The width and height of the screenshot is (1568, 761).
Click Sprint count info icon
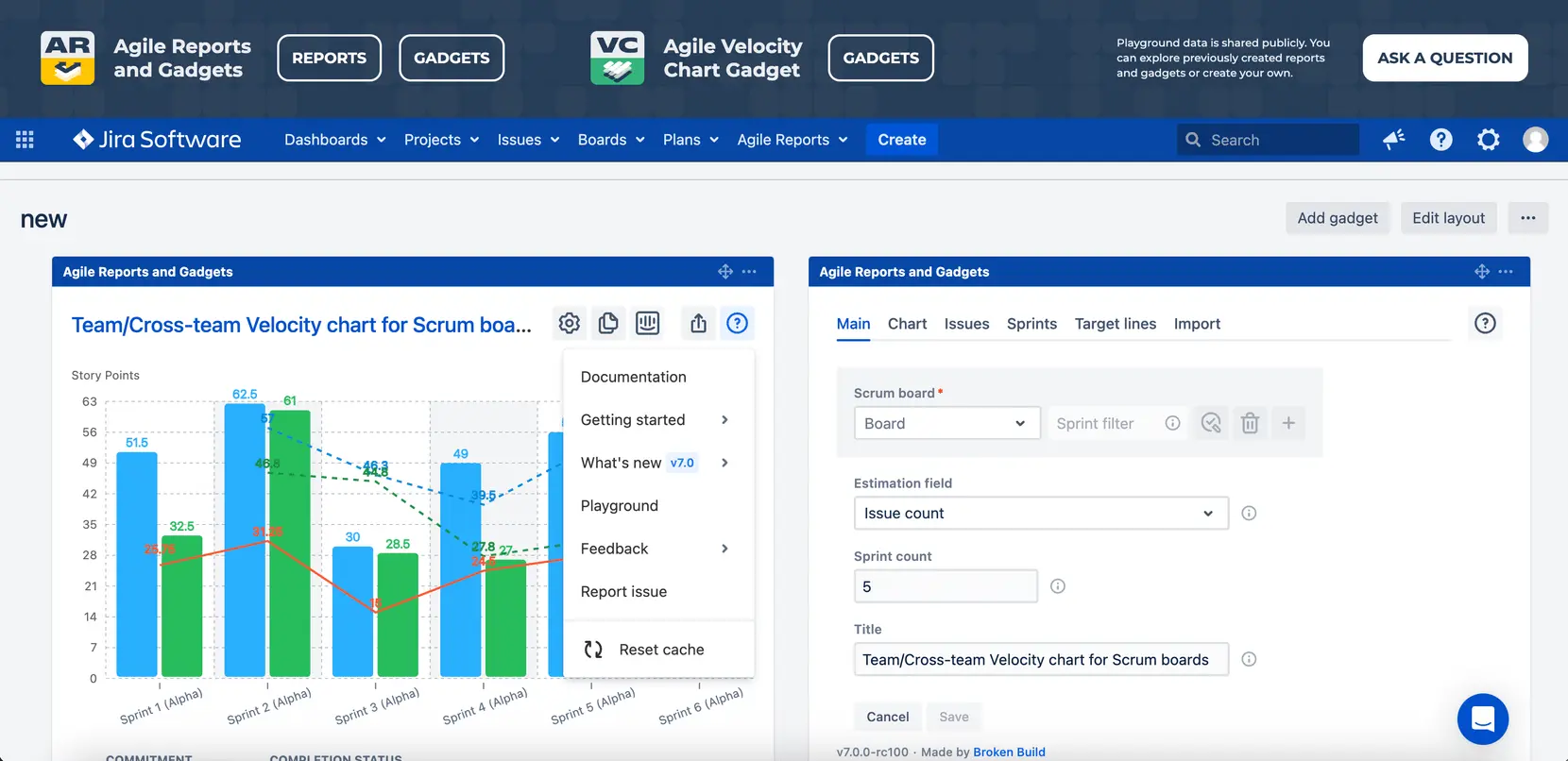1058,586
